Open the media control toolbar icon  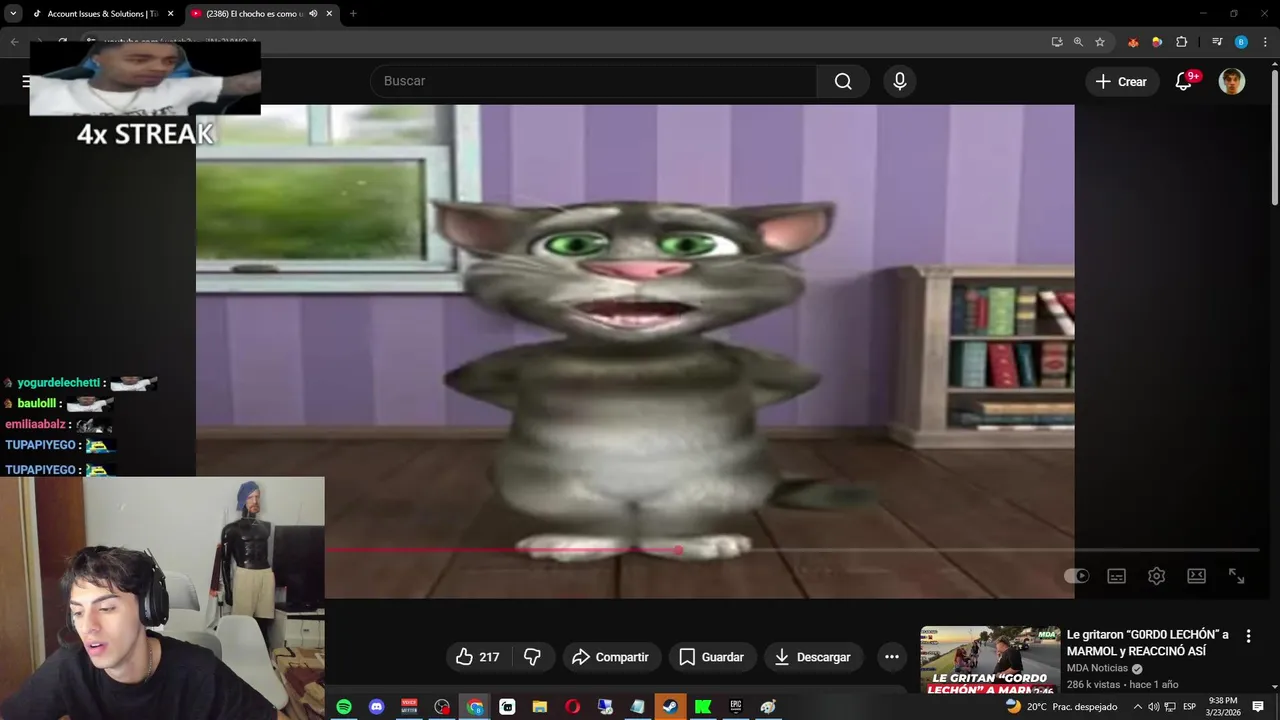(1217, 42)
